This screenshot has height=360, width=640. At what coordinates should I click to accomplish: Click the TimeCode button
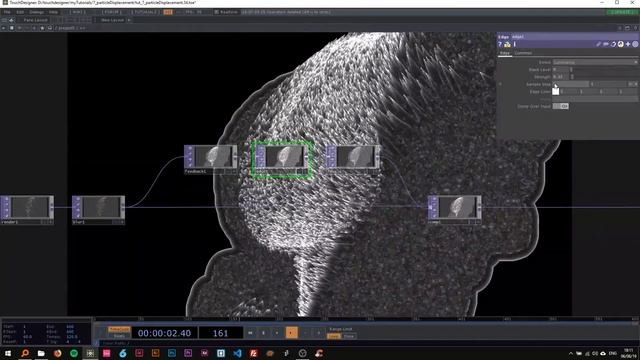[119, 329]
